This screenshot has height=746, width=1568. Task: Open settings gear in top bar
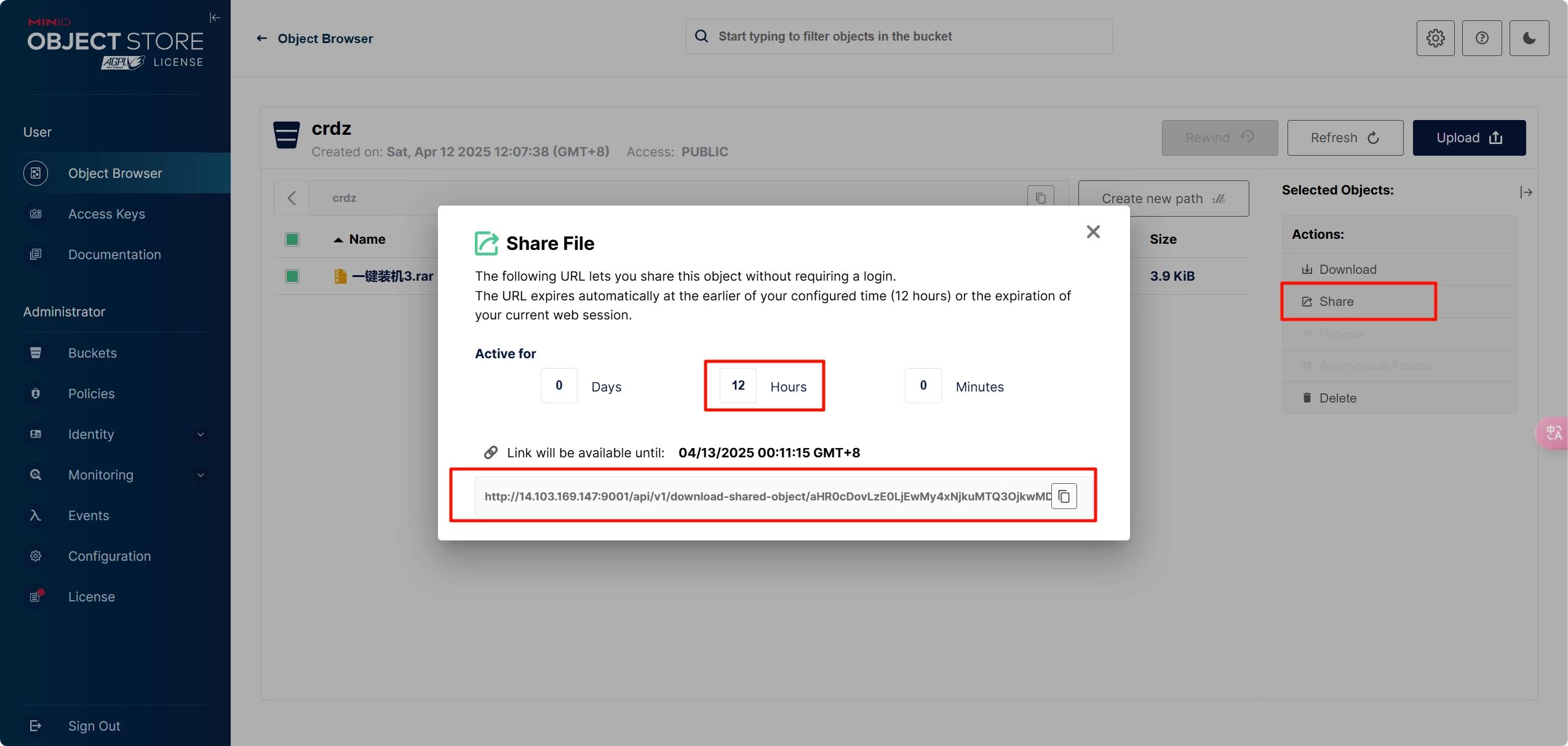(1435, 38)
